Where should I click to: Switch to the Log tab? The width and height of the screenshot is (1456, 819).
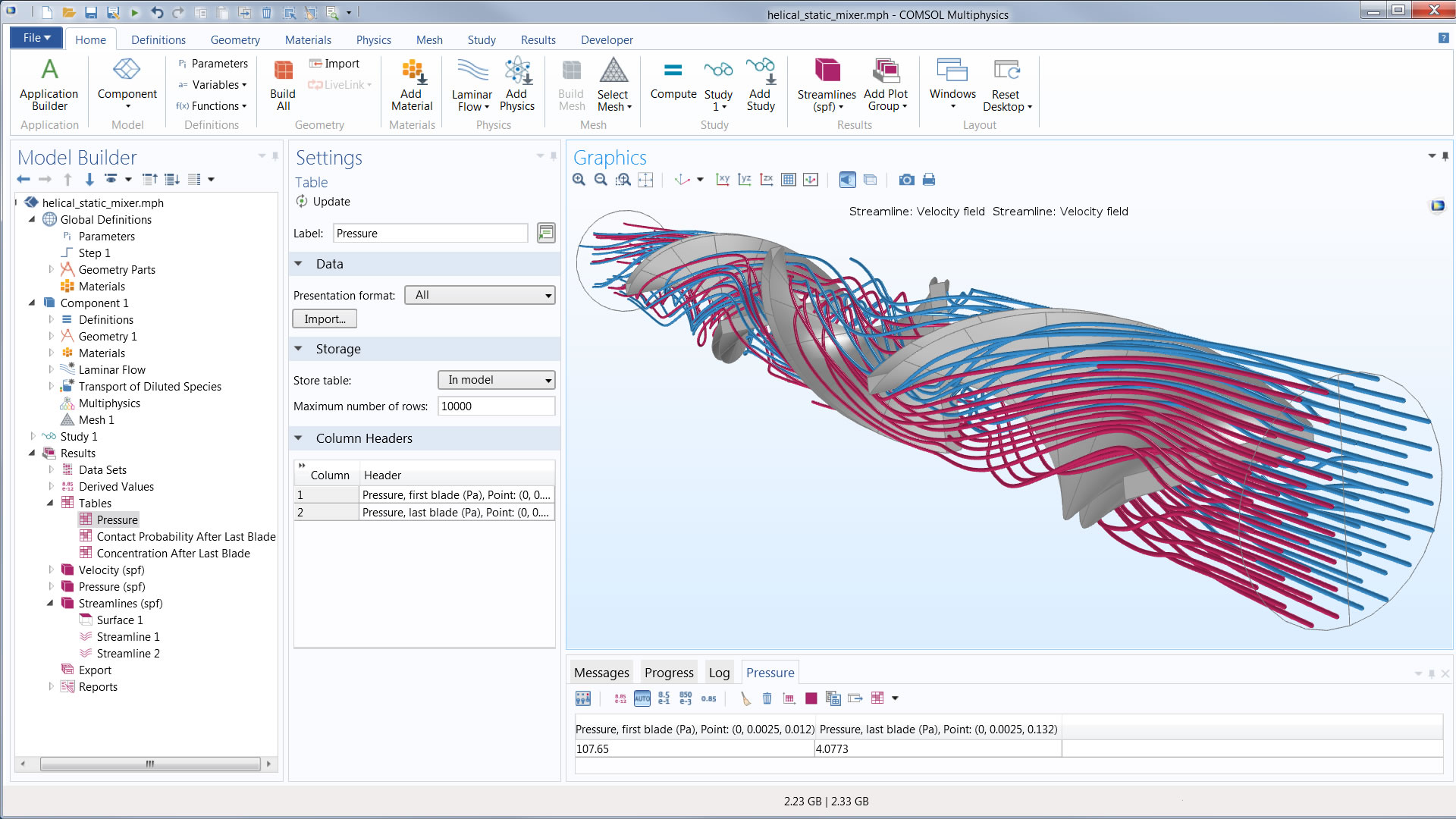tap(719, 673)
